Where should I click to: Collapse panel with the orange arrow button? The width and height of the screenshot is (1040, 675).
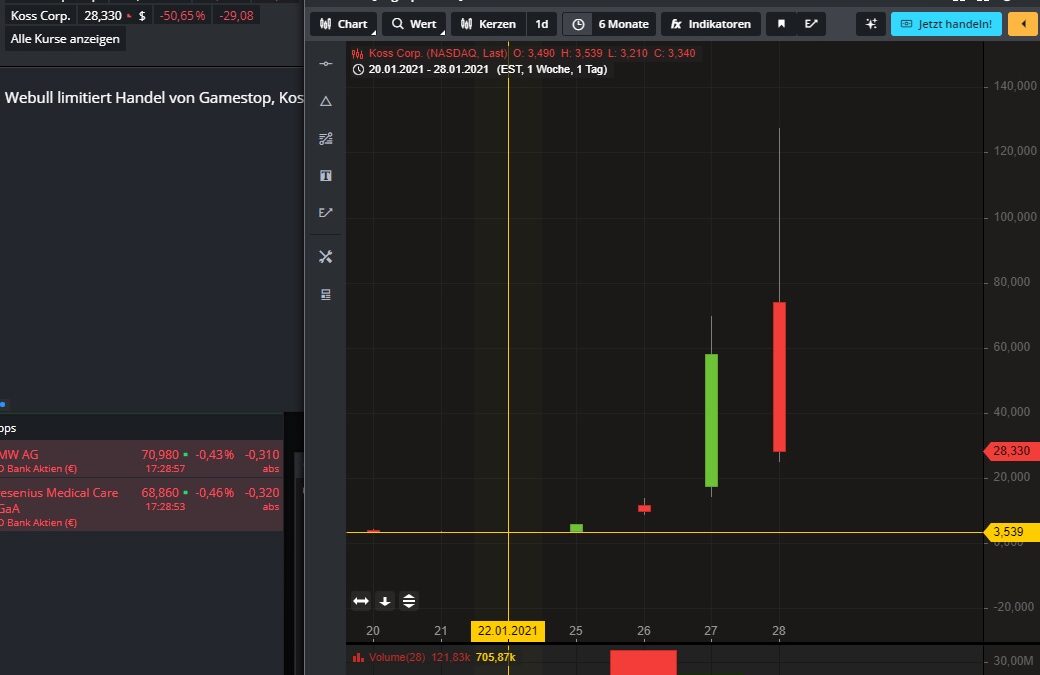coord(1023,24)
